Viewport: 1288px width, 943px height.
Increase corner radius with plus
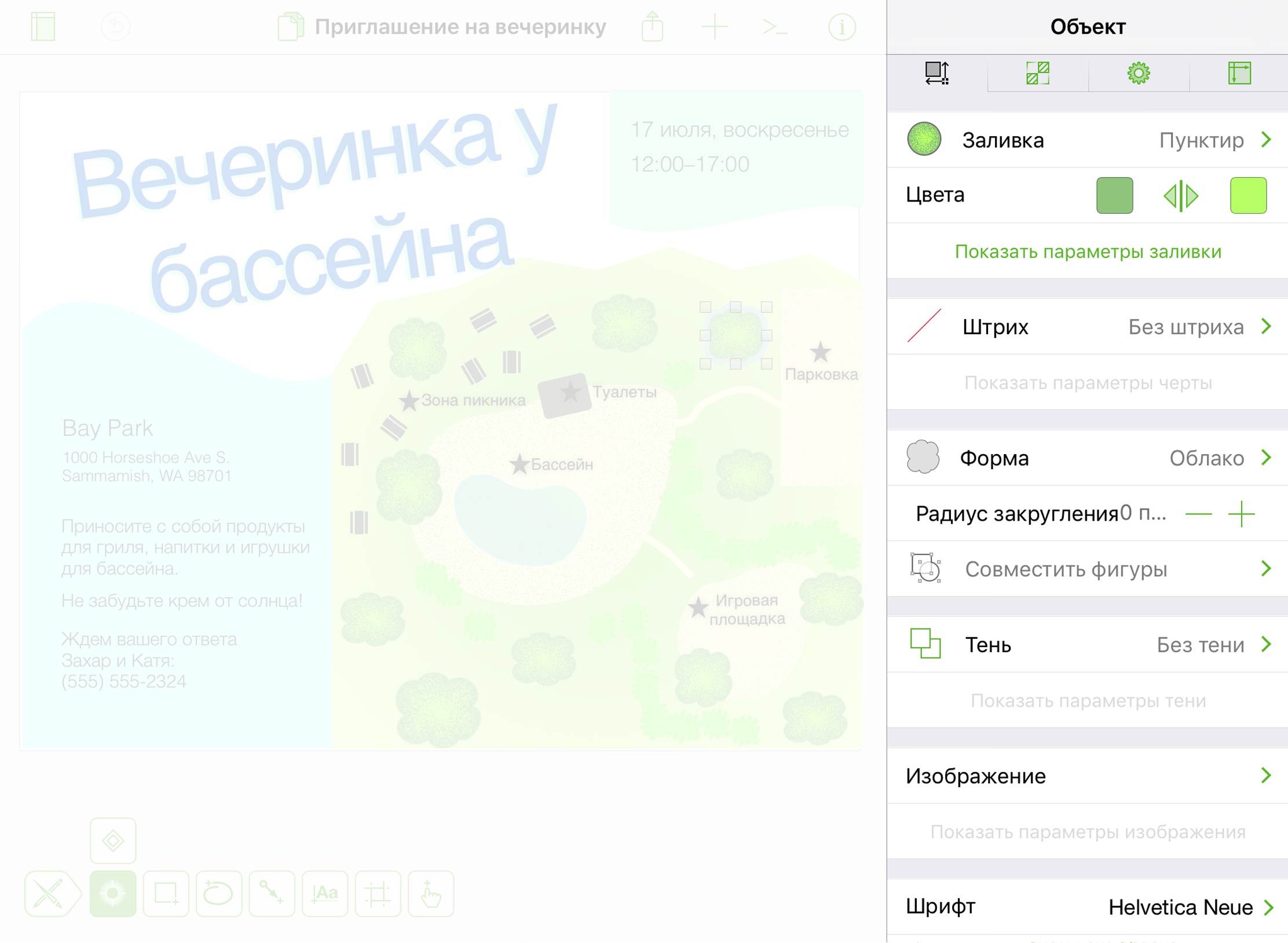pos(1241,514)
